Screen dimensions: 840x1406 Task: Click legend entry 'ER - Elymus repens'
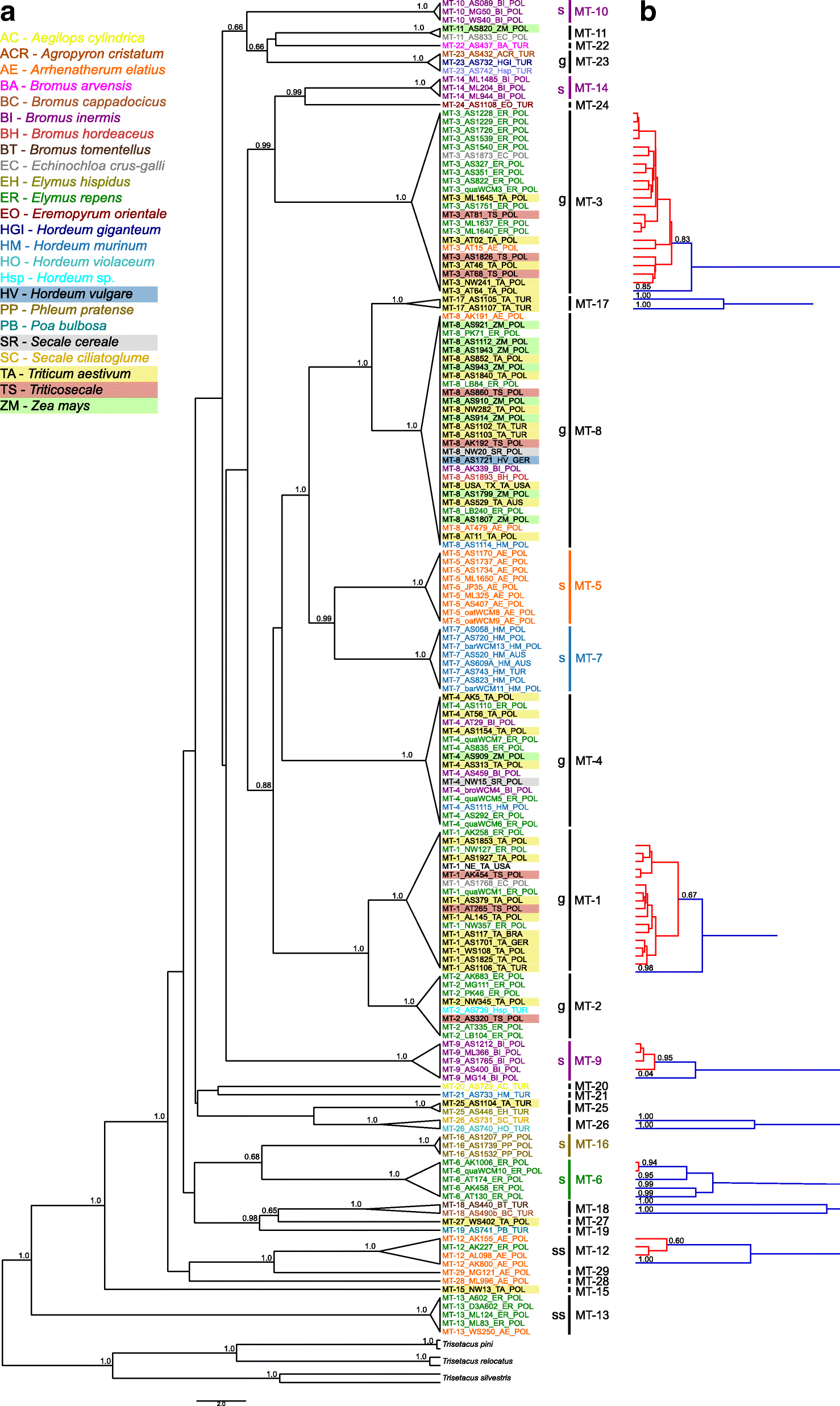click(x=61, y=198)
